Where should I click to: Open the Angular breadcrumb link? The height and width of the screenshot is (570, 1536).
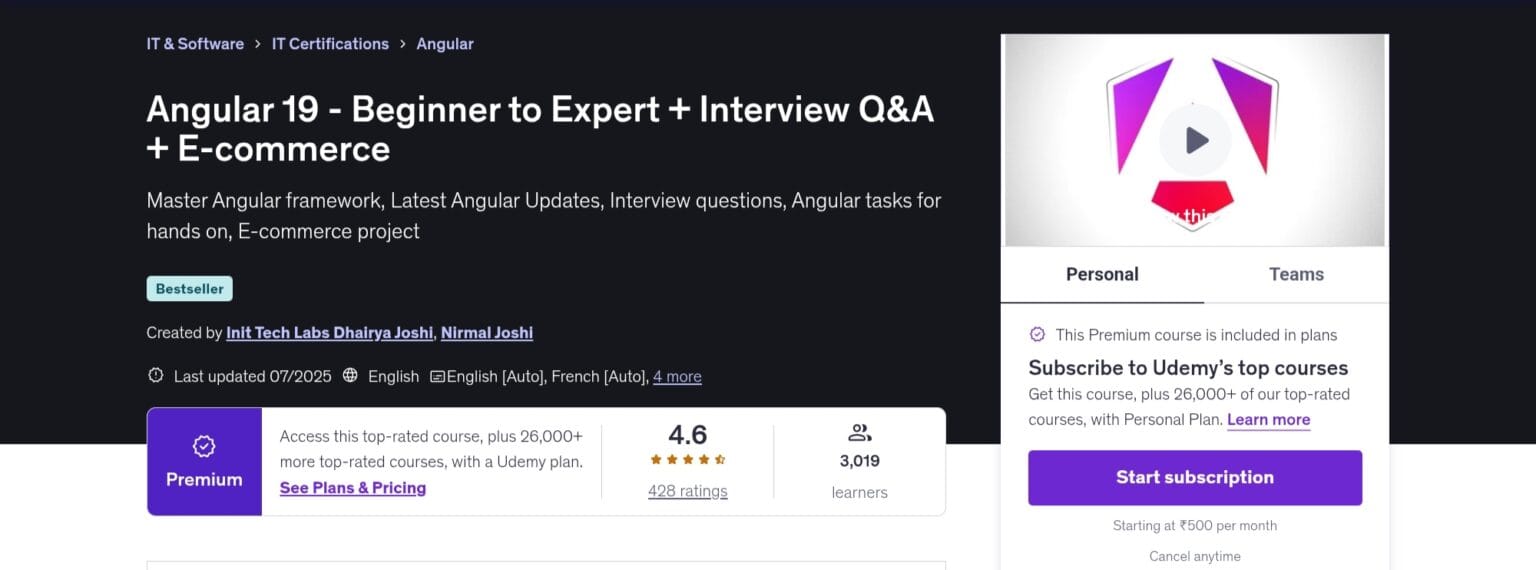(445, 44)
